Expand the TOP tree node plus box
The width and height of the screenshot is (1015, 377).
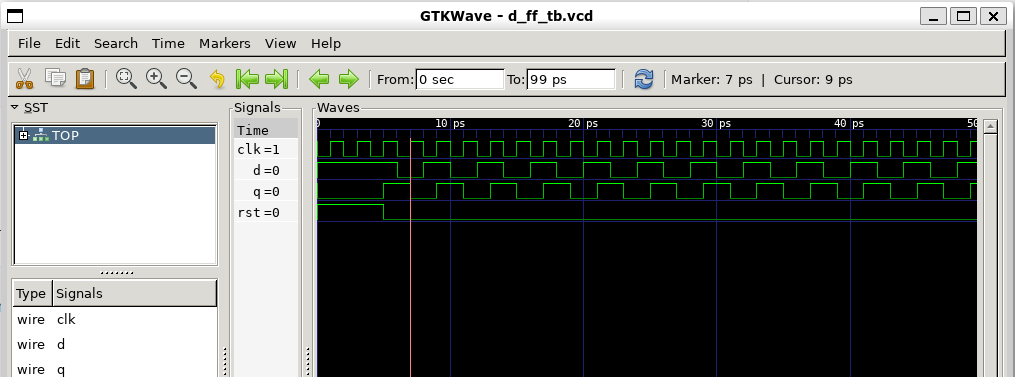click(24, 135)
